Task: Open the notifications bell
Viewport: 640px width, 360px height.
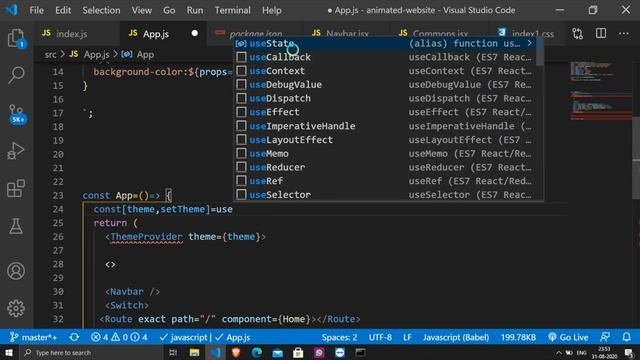Action: pyautogui.click(x=626, y=337)
